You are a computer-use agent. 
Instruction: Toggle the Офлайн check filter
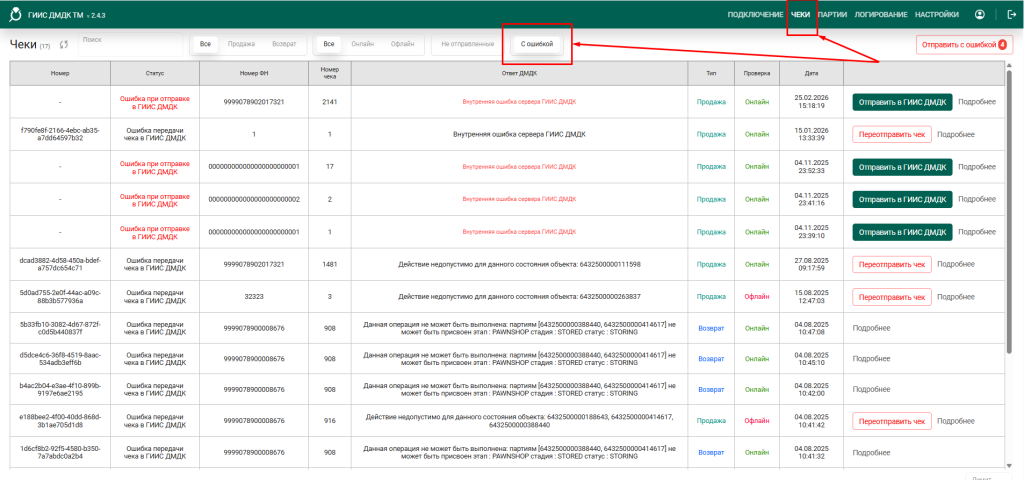pos(402,44)
